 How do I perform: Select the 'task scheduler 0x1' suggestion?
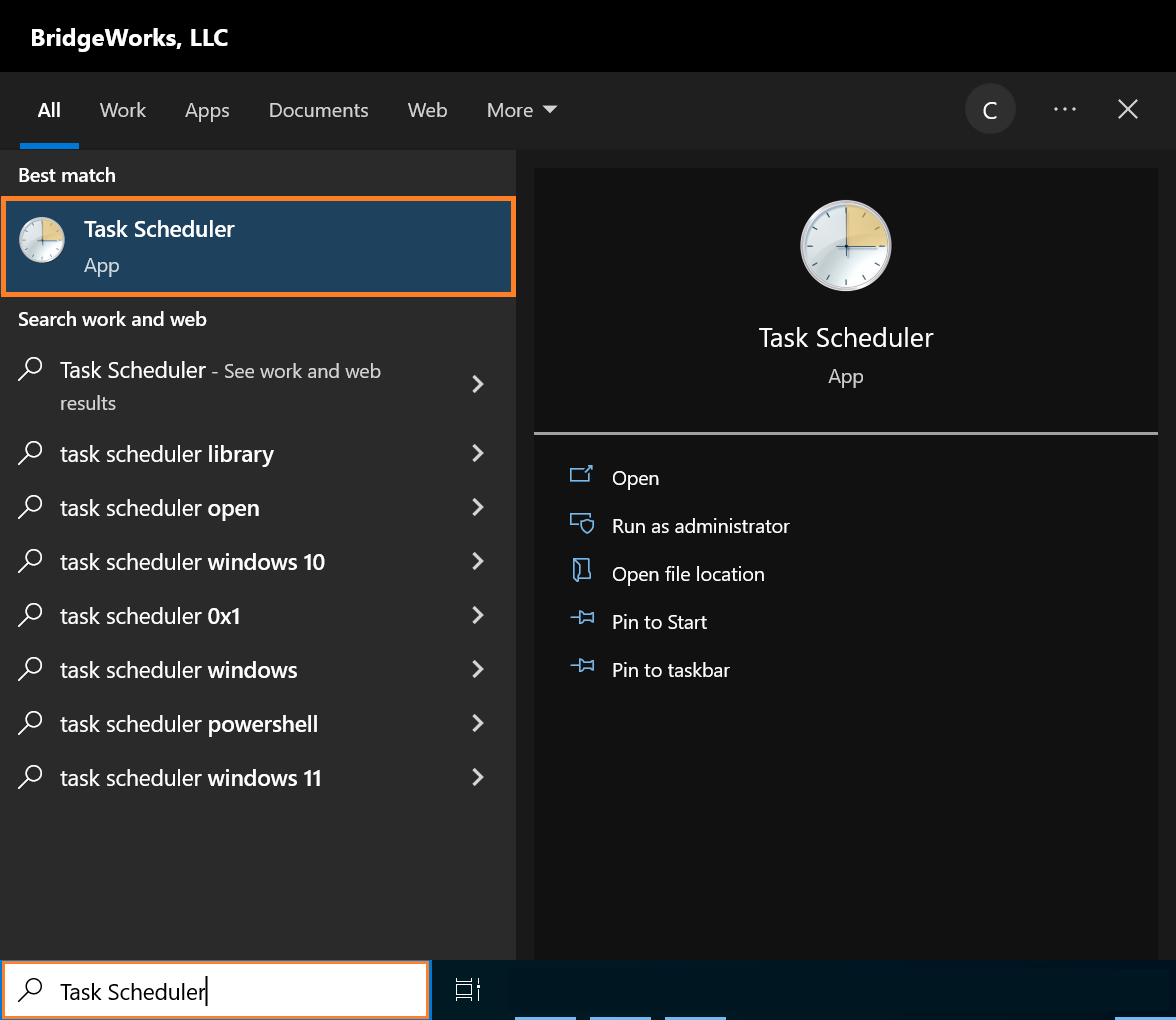tap(258, 616)
